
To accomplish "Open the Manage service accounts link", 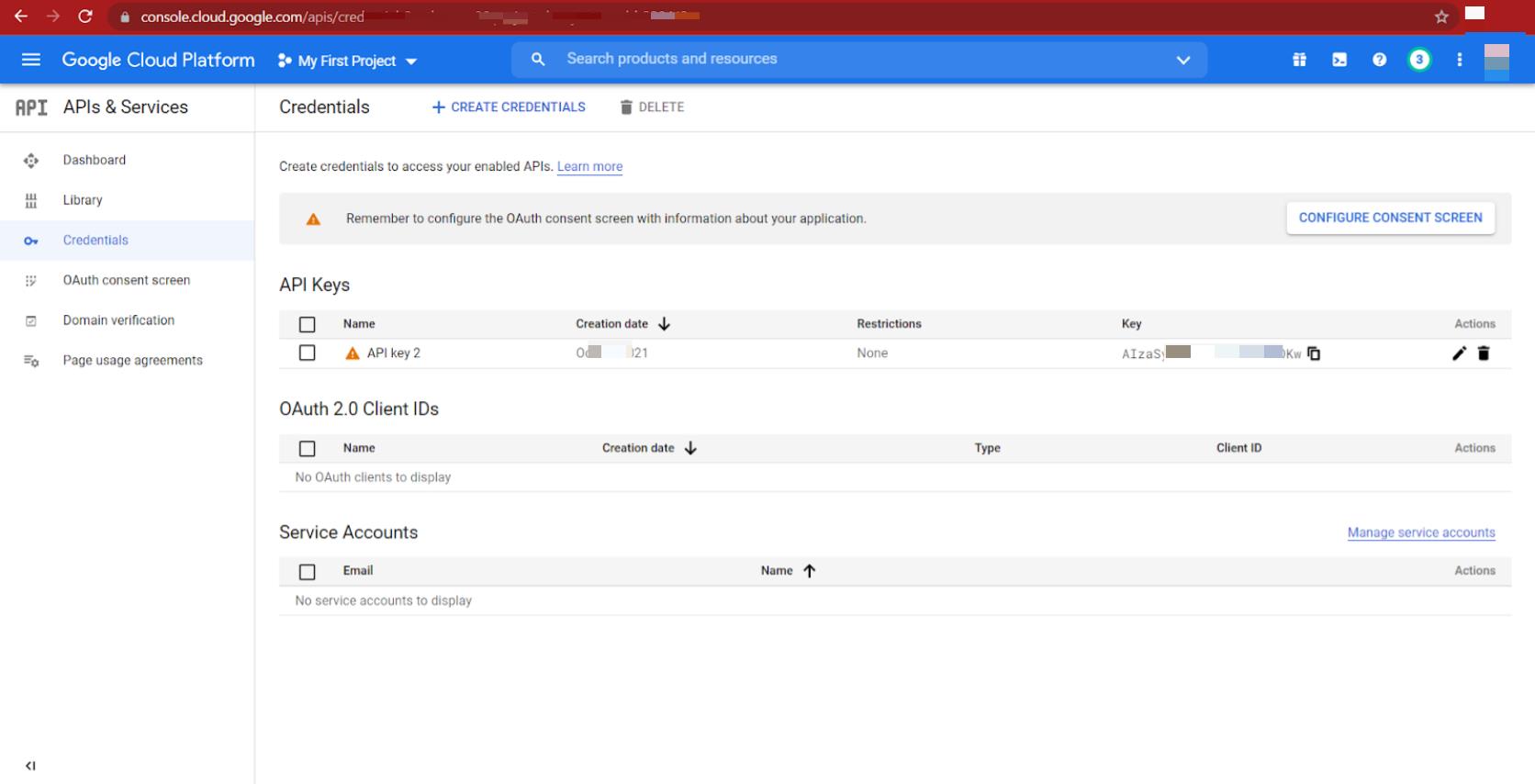I will 1420,532.
